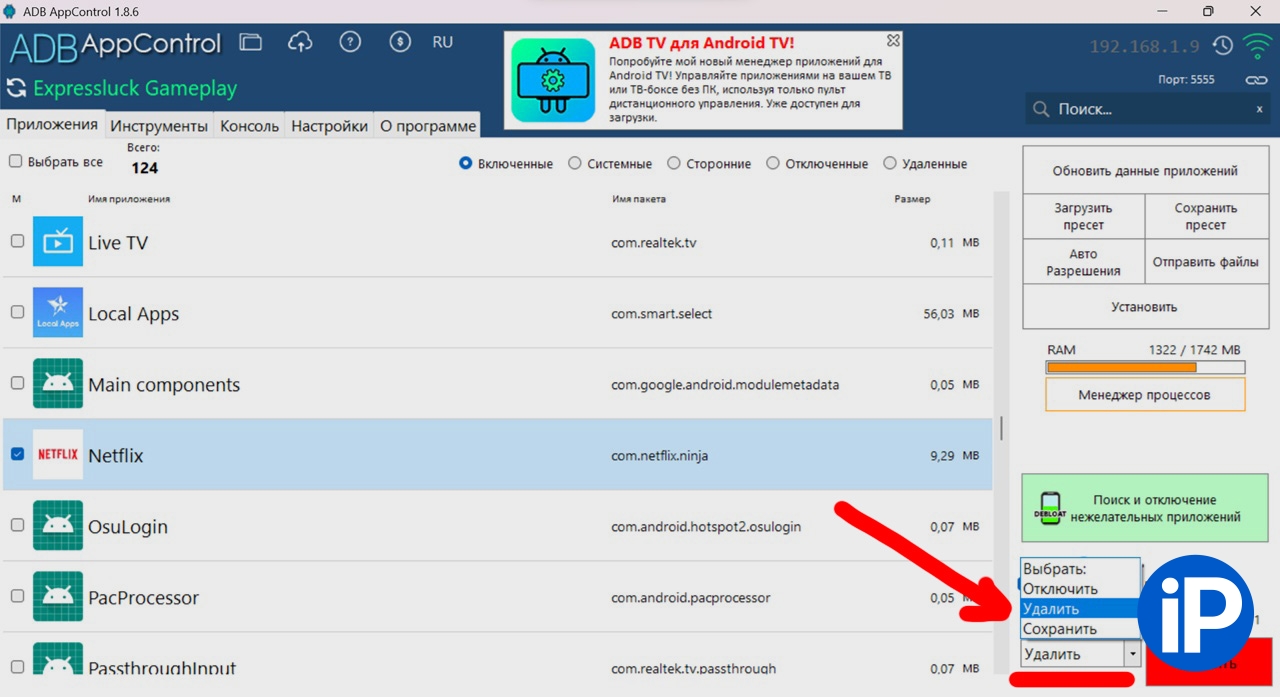Click com.realtek.tv package name

[x=654, y=242]
